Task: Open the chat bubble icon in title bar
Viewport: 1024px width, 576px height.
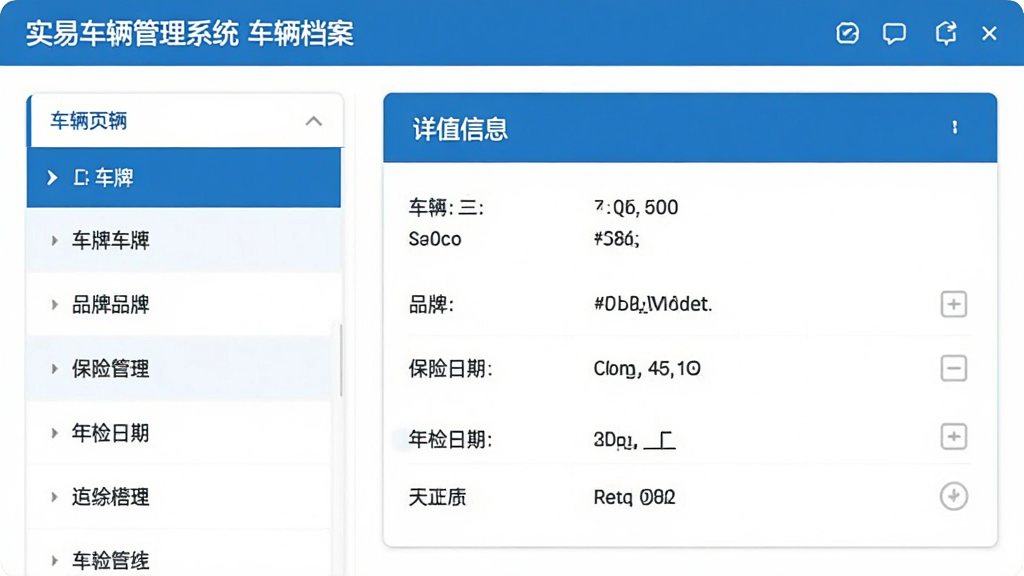Action: pyautogui.click(x=894, y=33)
